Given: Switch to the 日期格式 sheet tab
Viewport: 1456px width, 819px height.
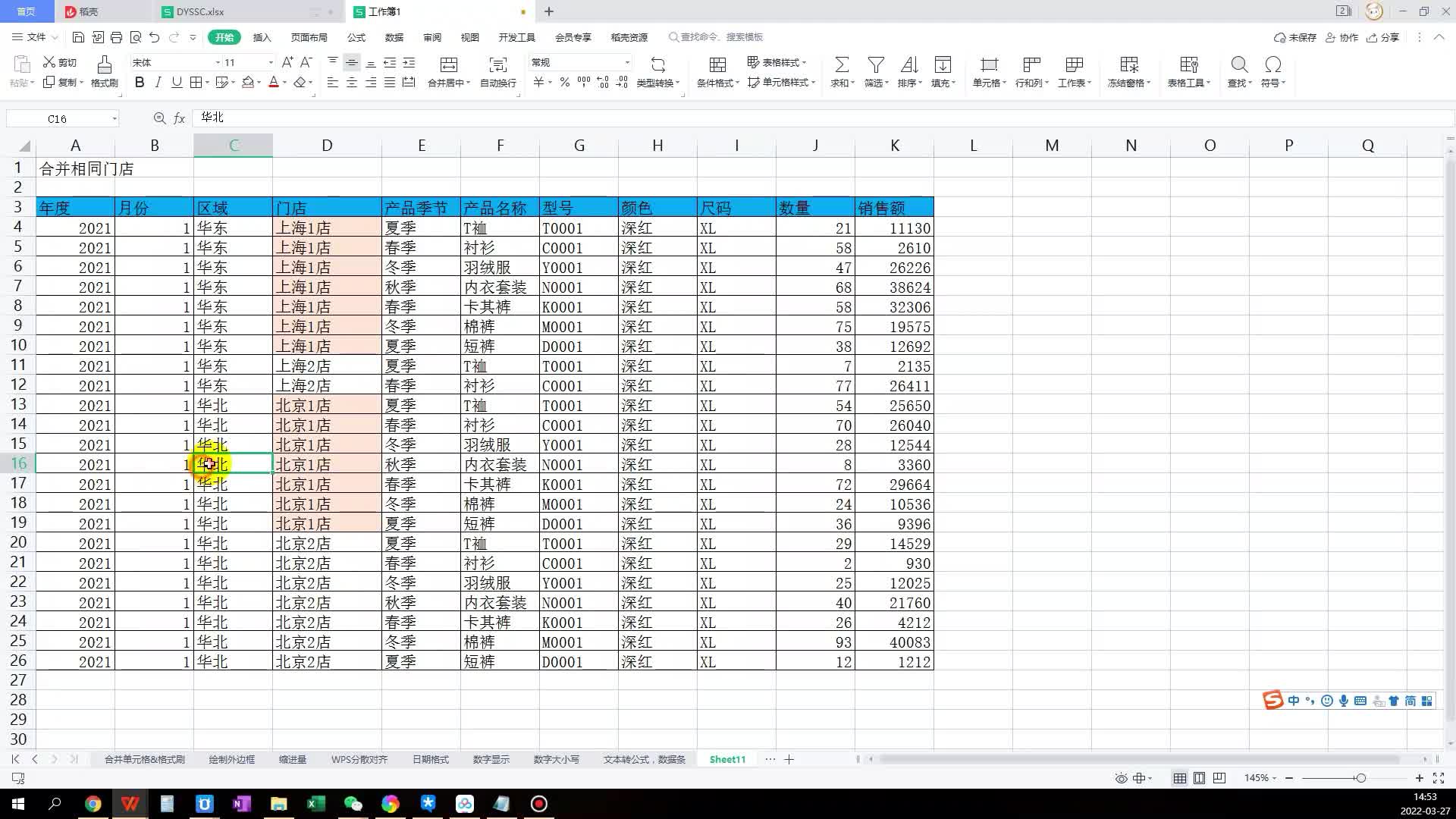Looking at the screenshot, I should point(430,759).
